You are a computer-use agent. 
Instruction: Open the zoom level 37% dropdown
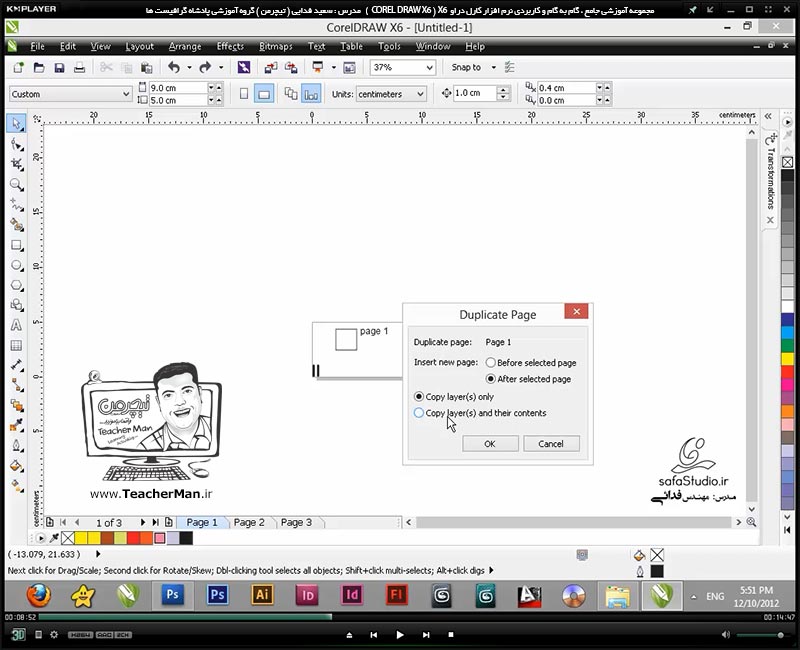[x=403, y=67]
